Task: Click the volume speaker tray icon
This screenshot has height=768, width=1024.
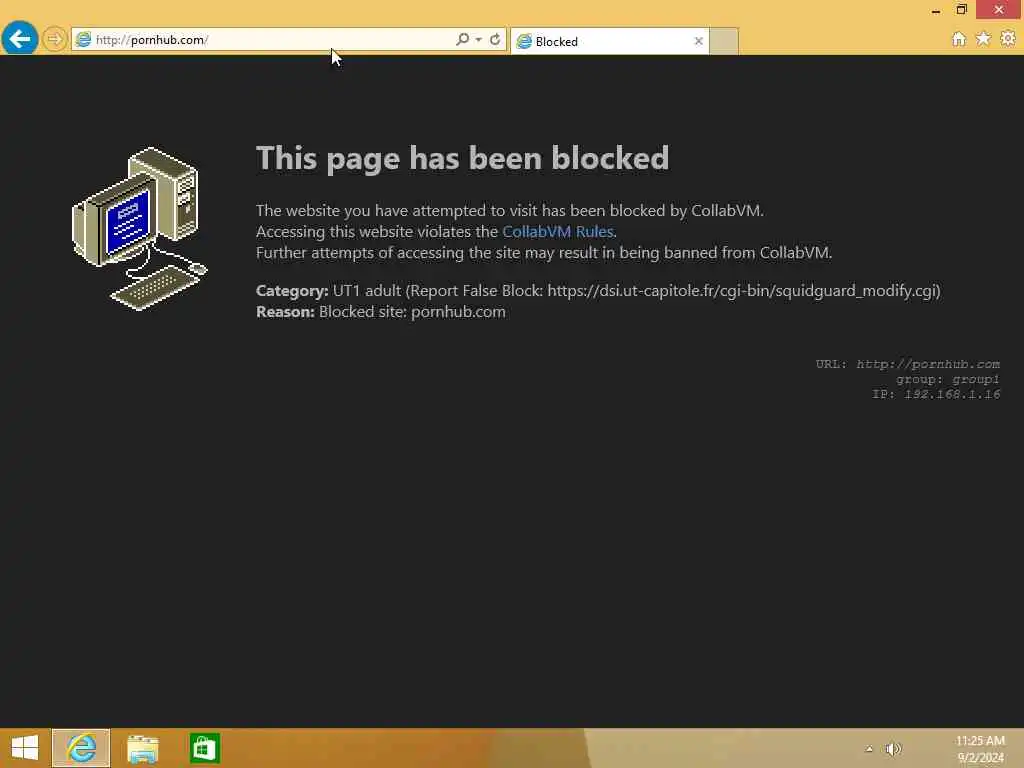Action: [x=893, y=749]
